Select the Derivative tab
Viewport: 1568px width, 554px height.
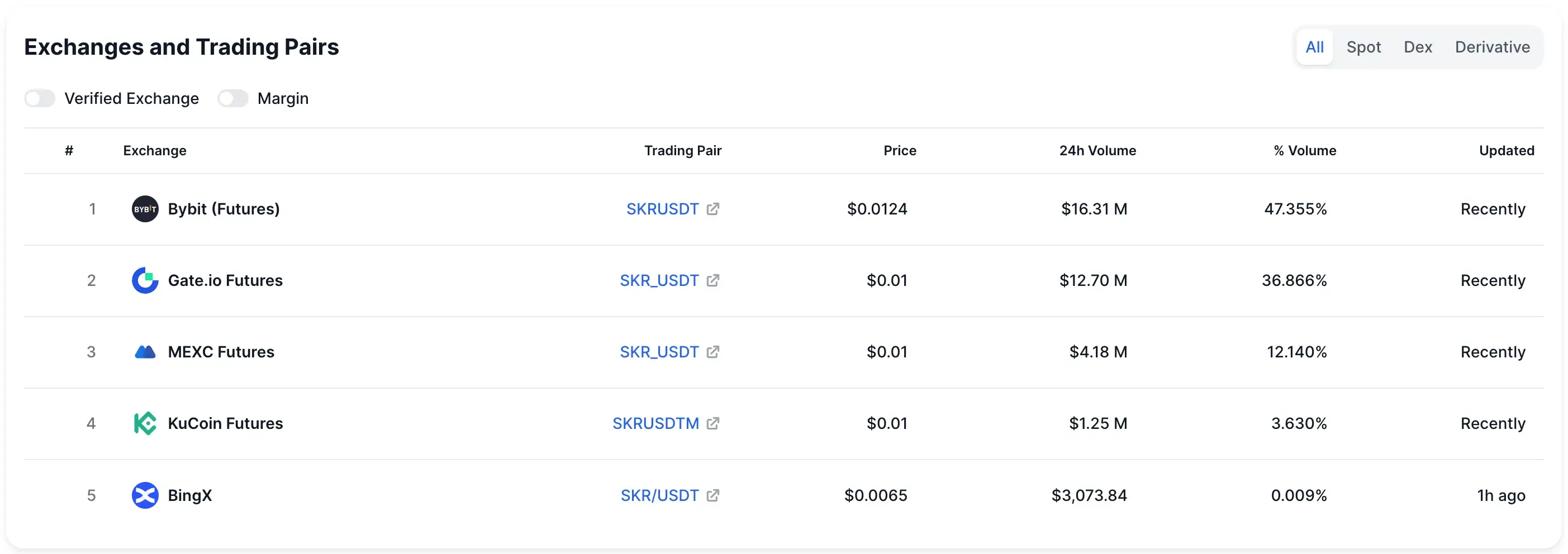click(1492, 47)
